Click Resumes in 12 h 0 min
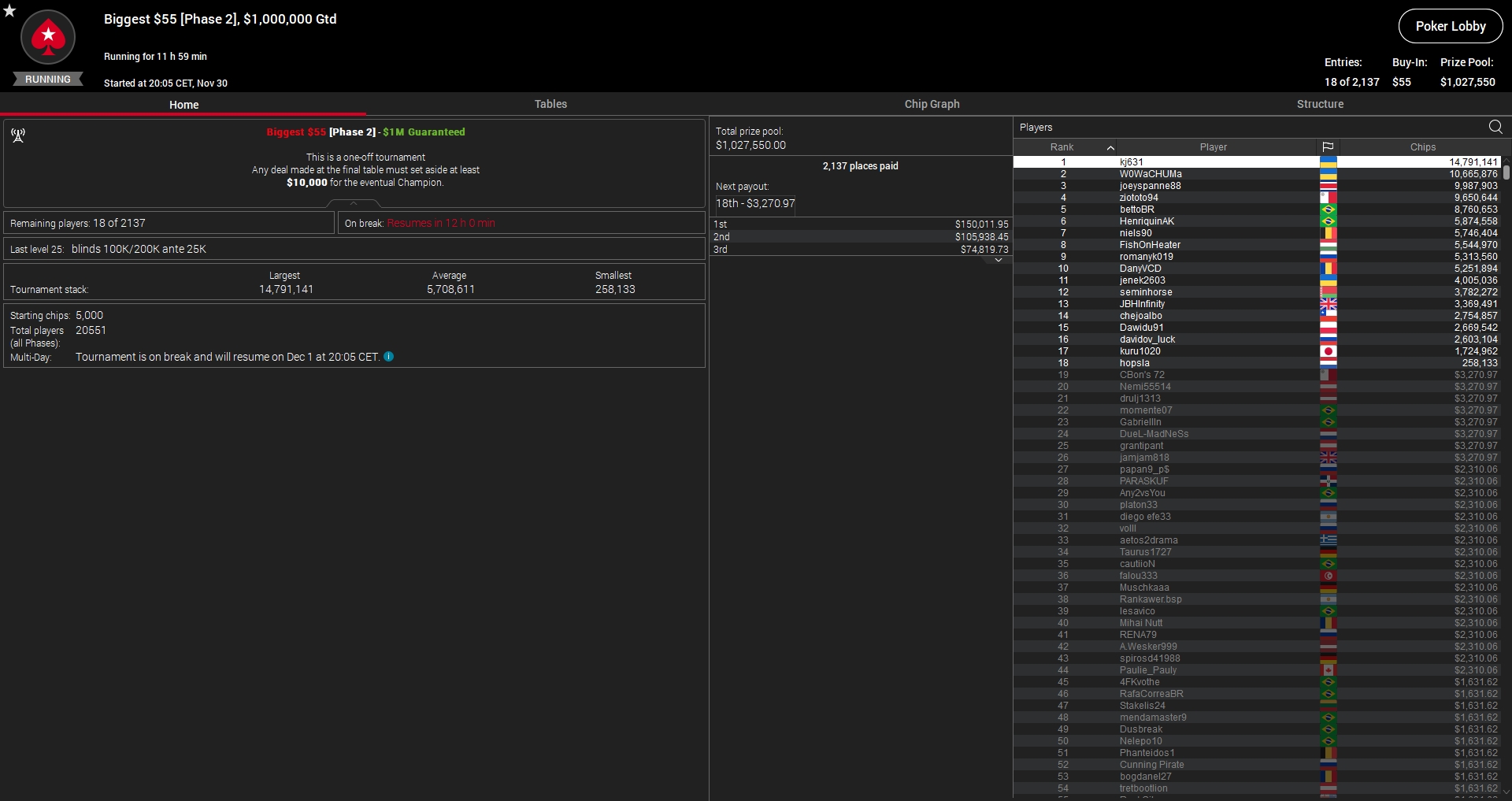The image size is (1512, 801). [x=441, y=223]
